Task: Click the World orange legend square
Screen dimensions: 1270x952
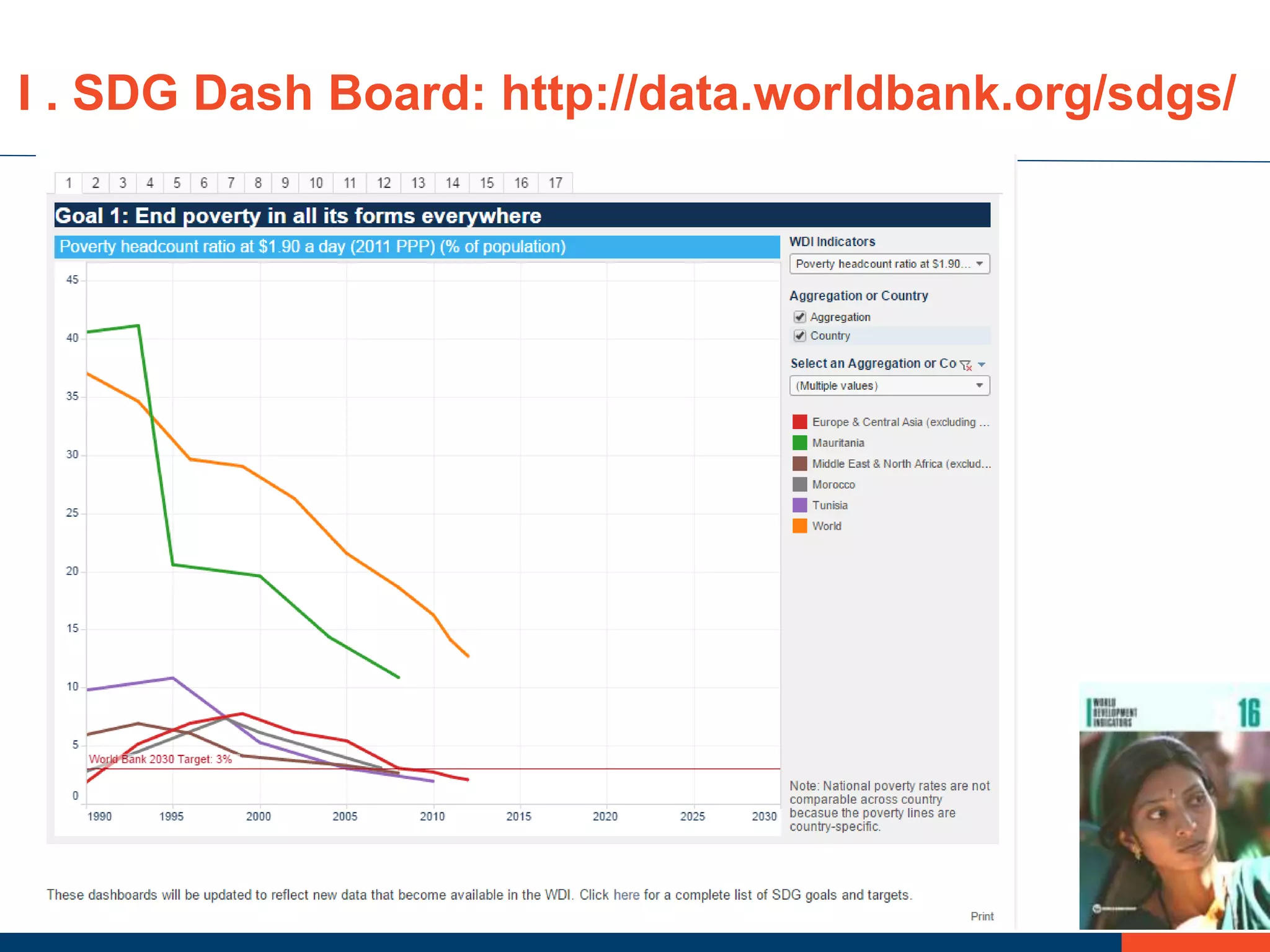Action: (799, 526)
